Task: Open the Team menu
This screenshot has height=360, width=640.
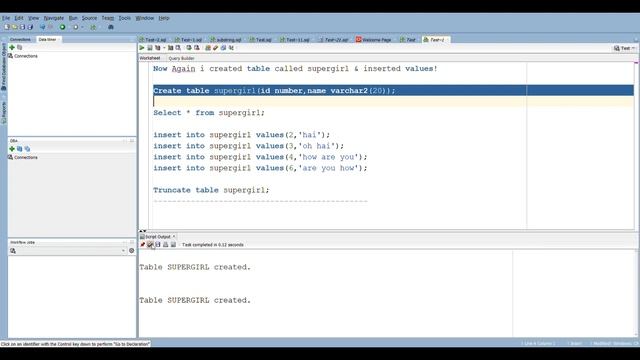Action: 108,18
